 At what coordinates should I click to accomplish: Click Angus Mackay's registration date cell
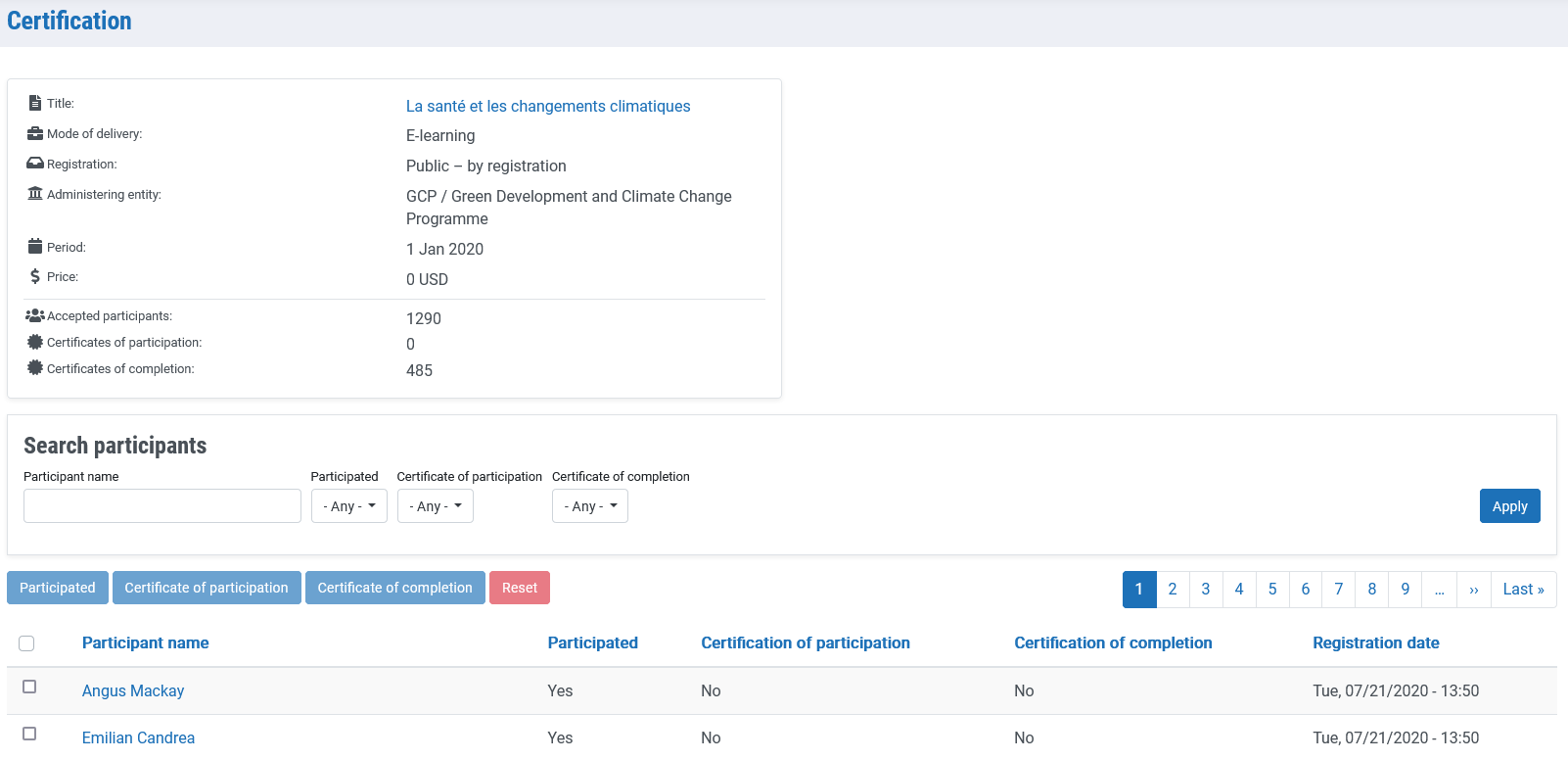(x=1396, y=690)
